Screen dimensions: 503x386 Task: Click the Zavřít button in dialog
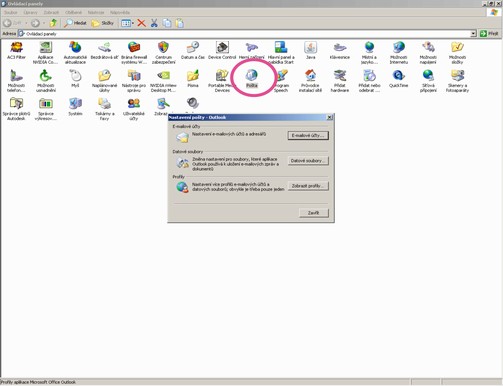click(314, 213)
